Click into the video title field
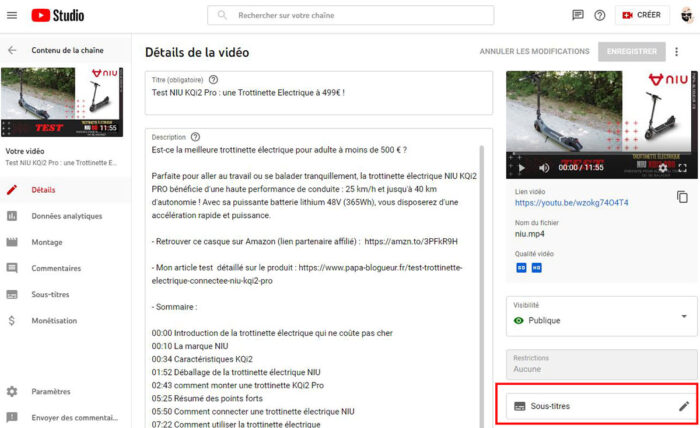This screenshot has height=428, width=700. (x=319, y=93)
